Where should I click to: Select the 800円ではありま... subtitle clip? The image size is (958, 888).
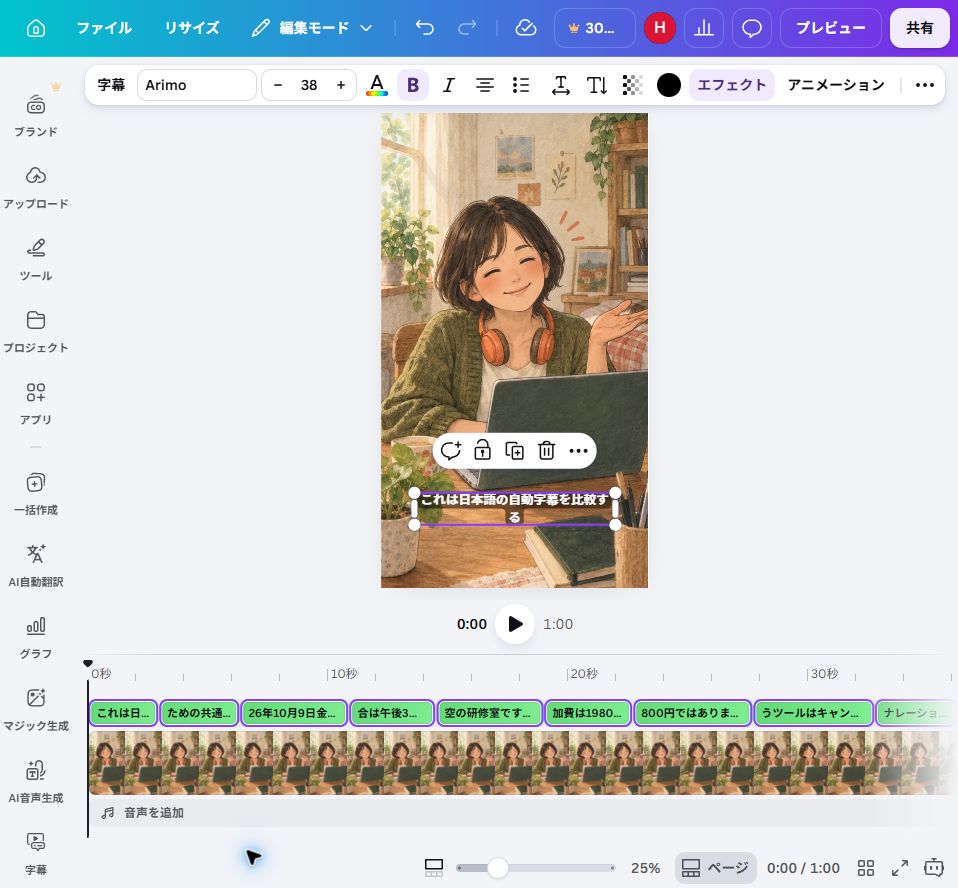[x=693, y=713]
